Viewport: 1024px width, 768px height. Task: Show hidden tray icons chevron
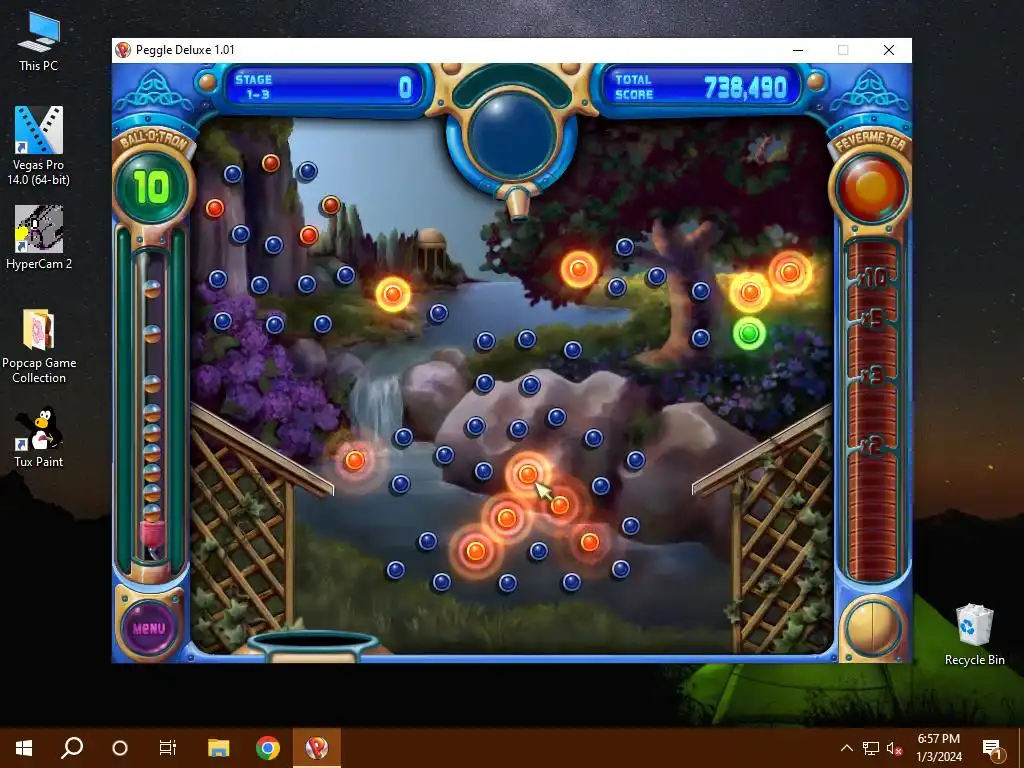[x=846, y=748]
